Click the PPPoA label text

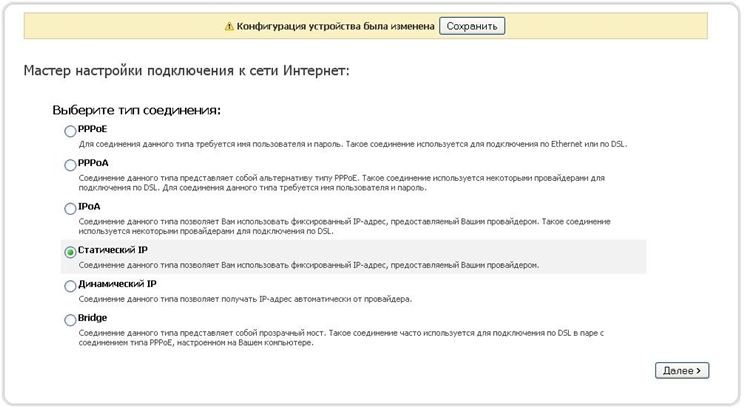tap(93, 163)
